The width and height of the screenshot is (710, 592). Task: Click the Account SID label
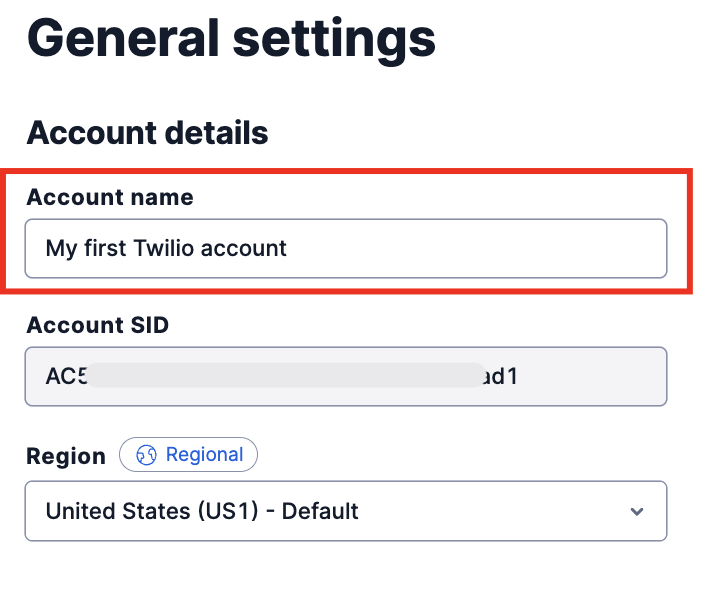[x=98, y=325]
